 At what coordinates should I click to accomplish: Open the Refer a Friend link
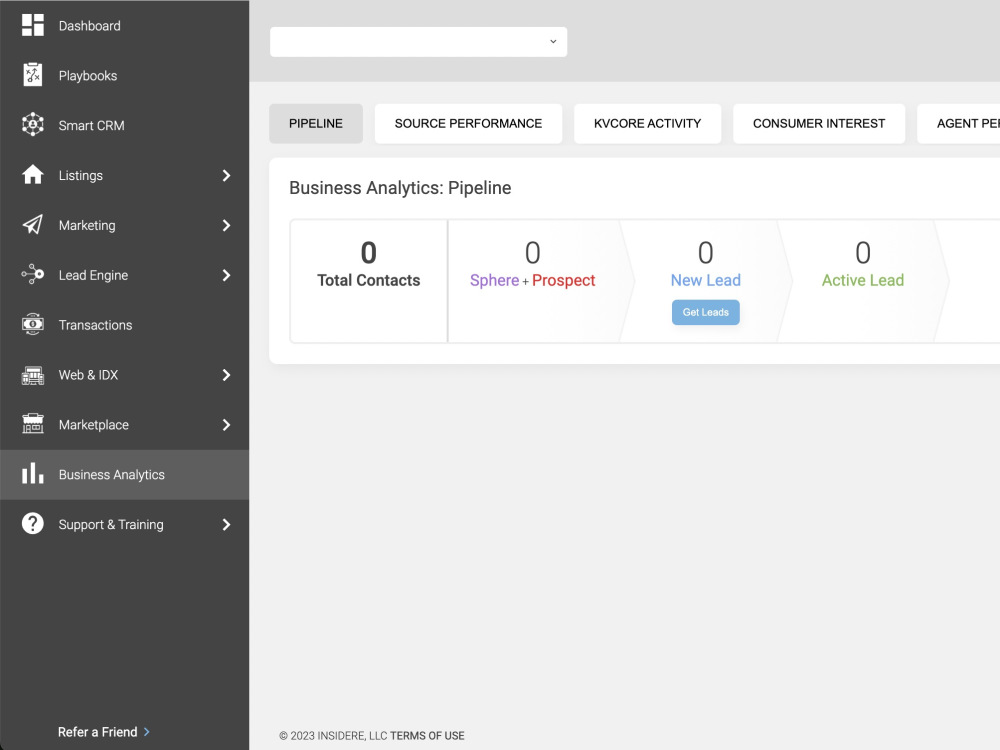point(104,732)
